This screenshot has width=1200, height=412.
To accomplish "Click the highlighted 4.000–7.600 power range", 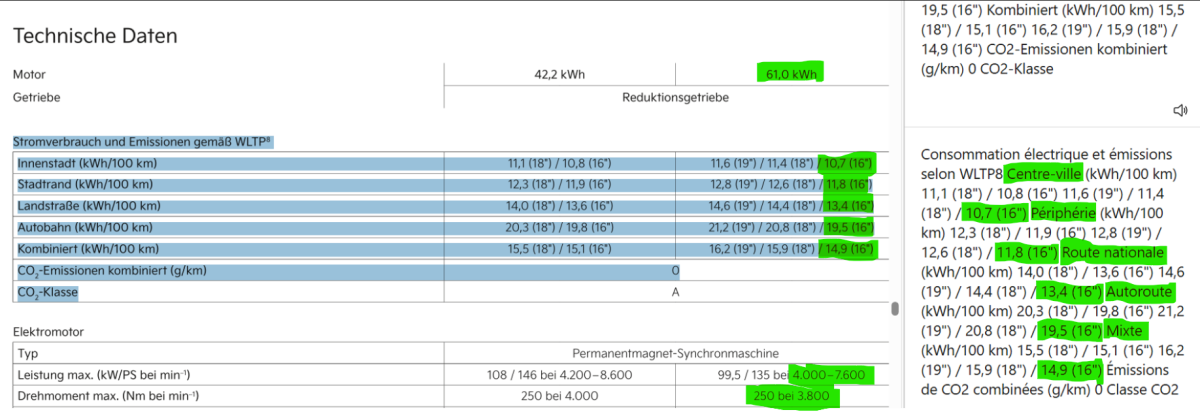I will point(831,374).
